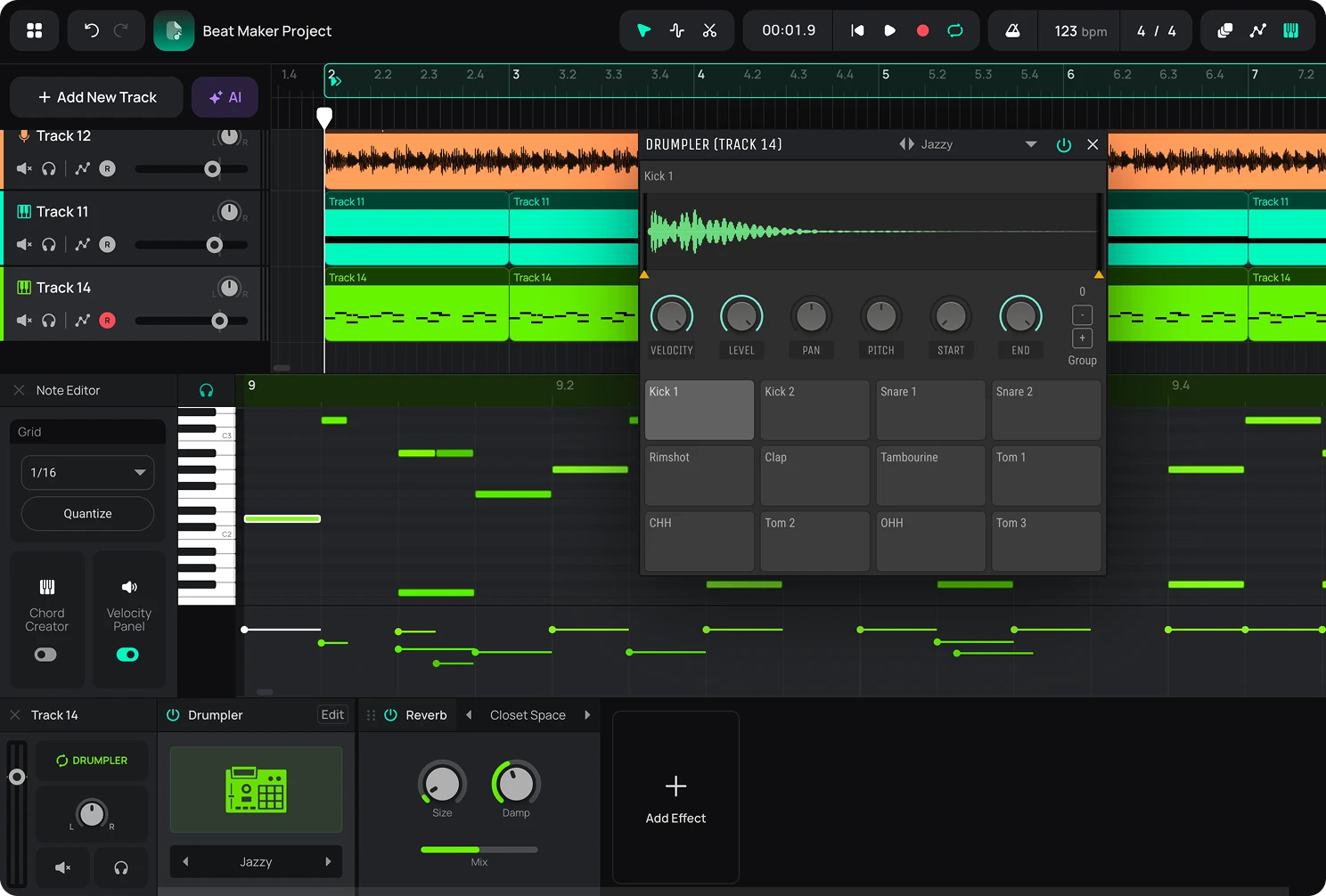Add New Track button
Image resolution: width=1326 pixels, height=896 pixels.
[97, 97]
